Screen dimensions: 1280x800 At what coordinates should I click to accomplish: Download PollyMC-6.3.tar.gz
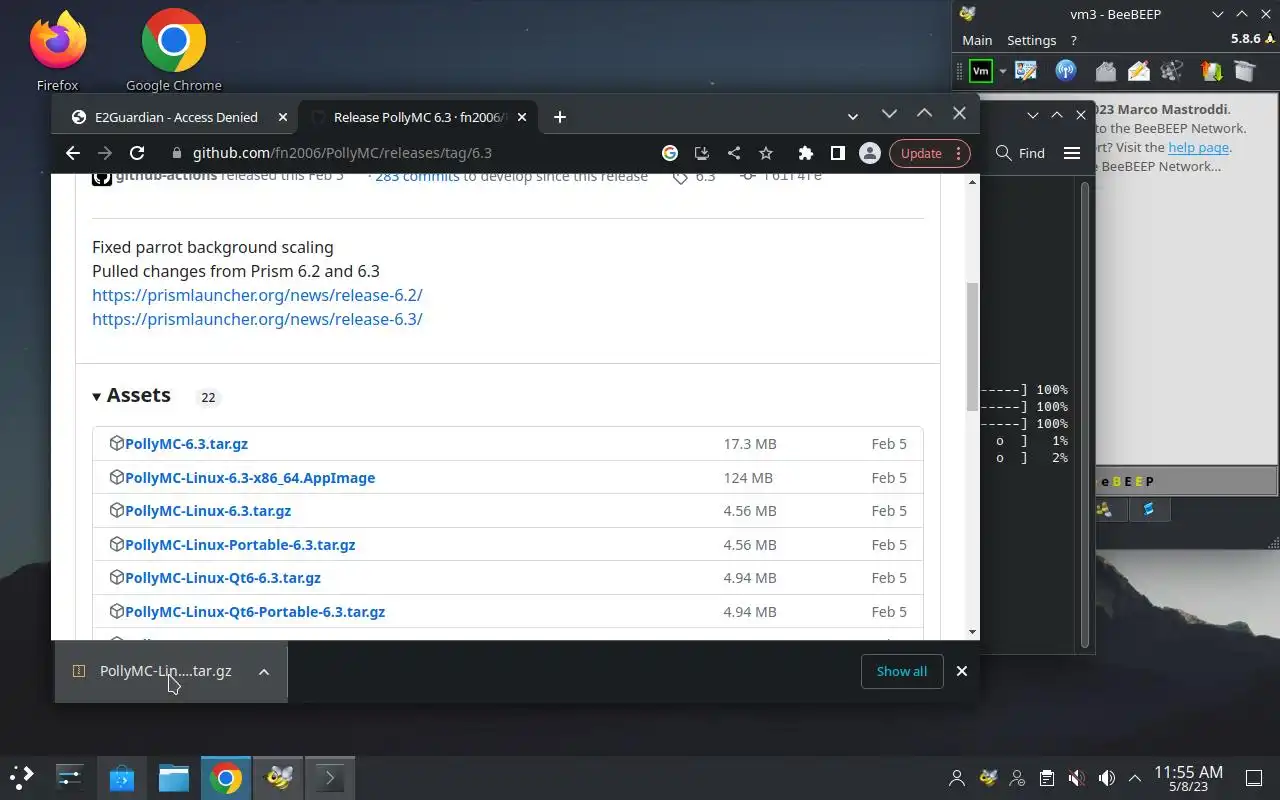click(186, 444)
